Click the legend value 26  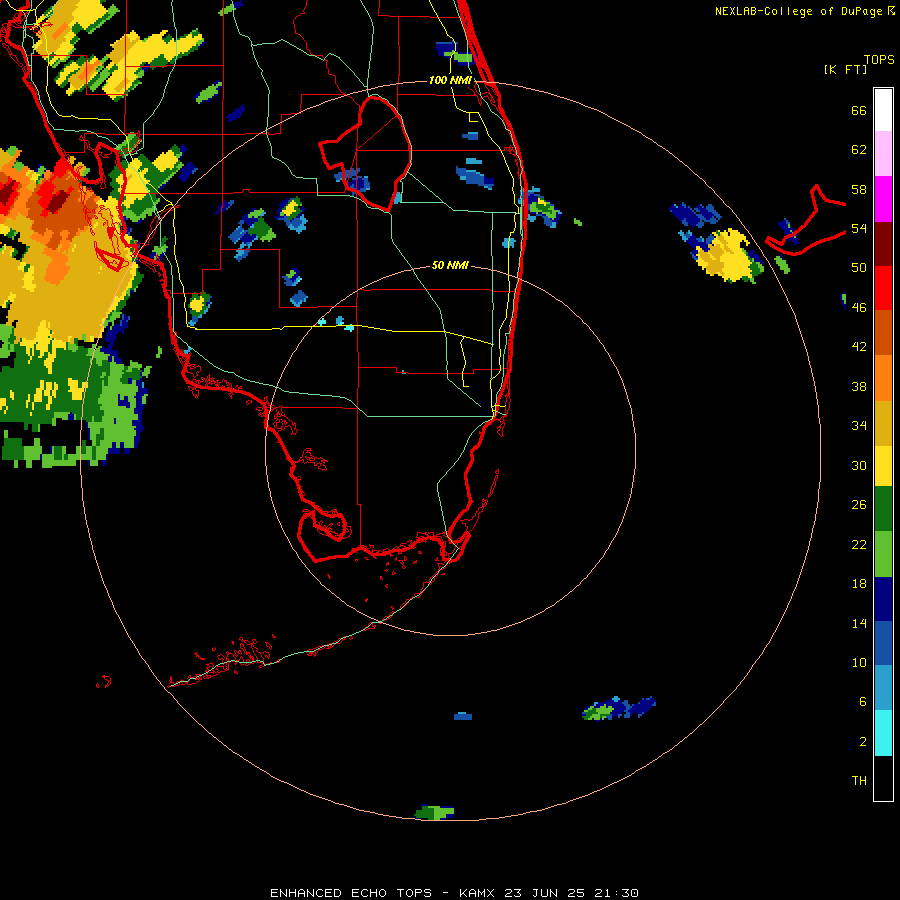pyautogui.click(x=859, y=505)
